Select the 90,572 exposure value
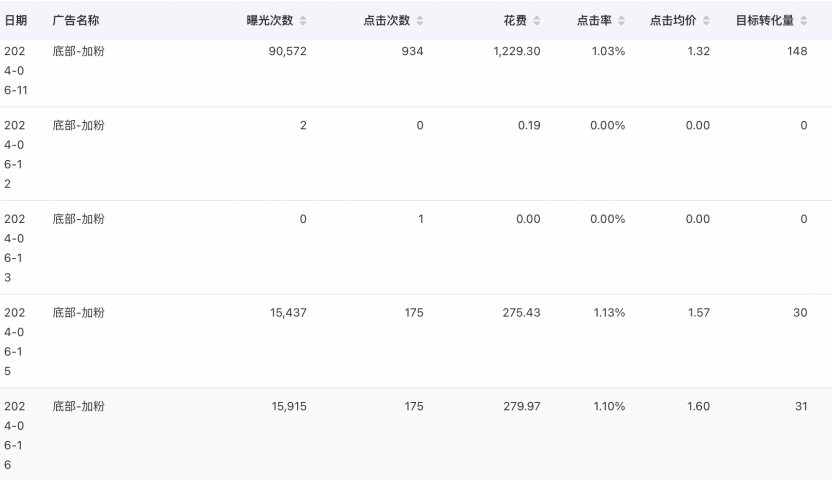This screenshot has width=832, height=480. pos(282,52)
